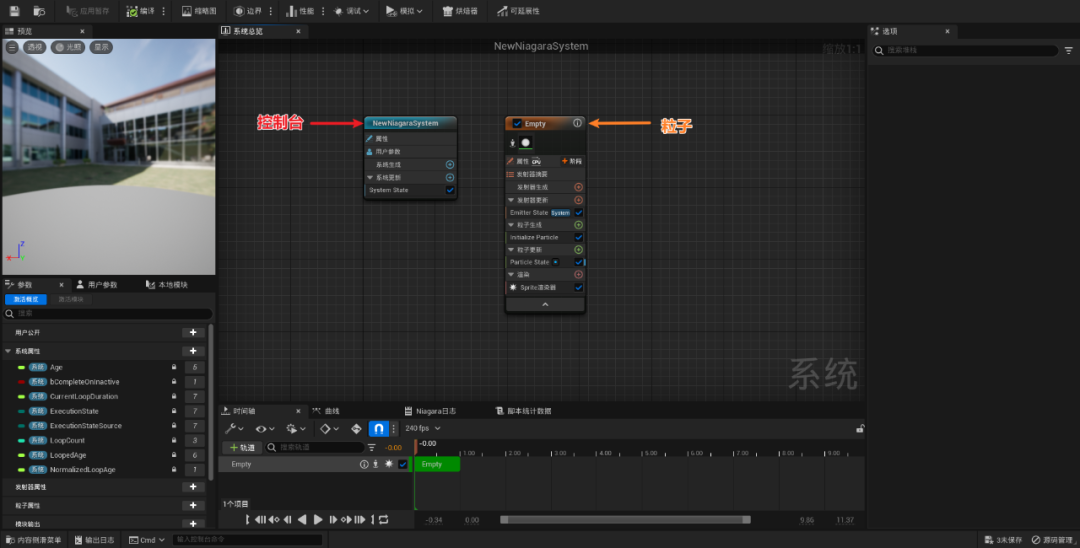Open the 性能 performance tool
The width and height of the screenshot is (1080, 548).
[300, 11]
